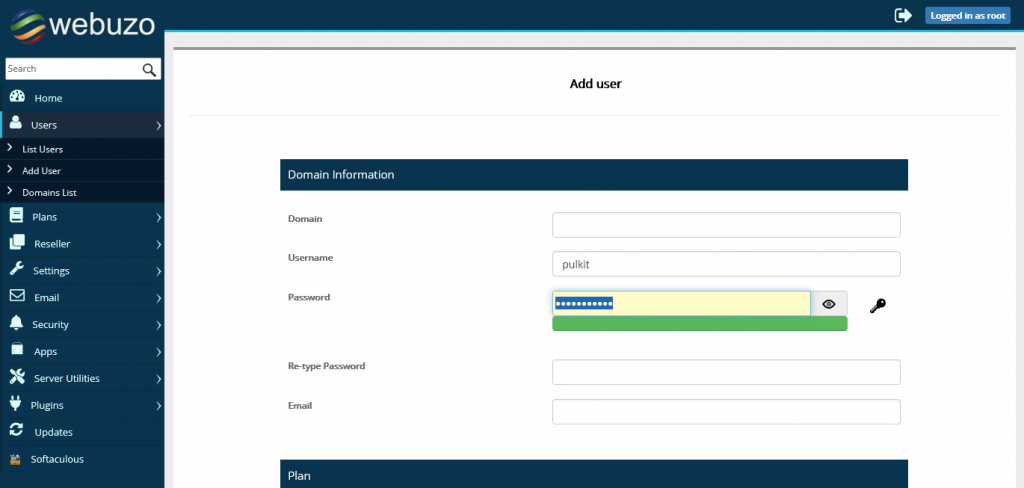
Task: Select the Email menu label
Action: pos(46,298)
